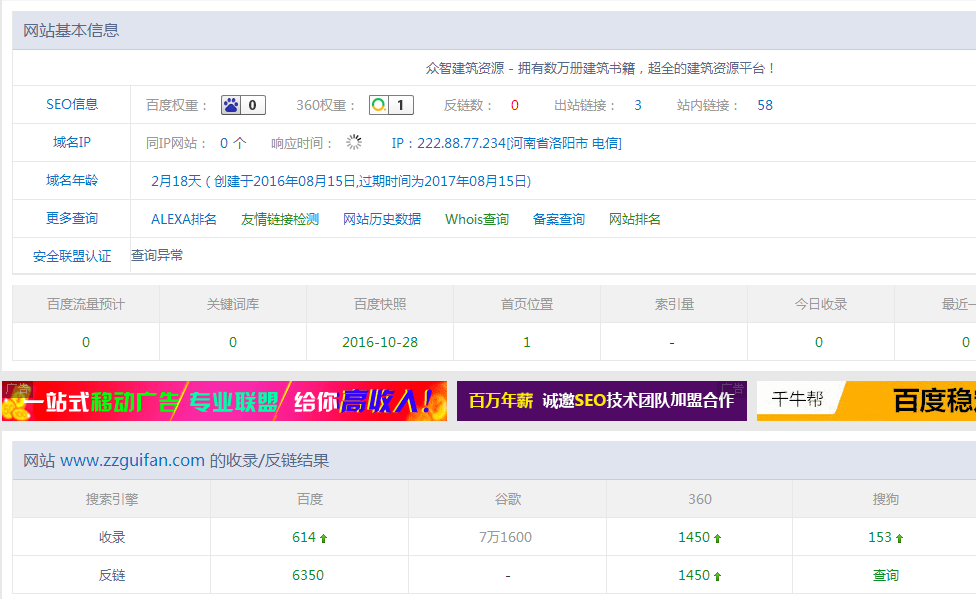This screenshot has height=599, width=976.
Task: Click the 360 weight badge icon
Action: pos(378,105)
